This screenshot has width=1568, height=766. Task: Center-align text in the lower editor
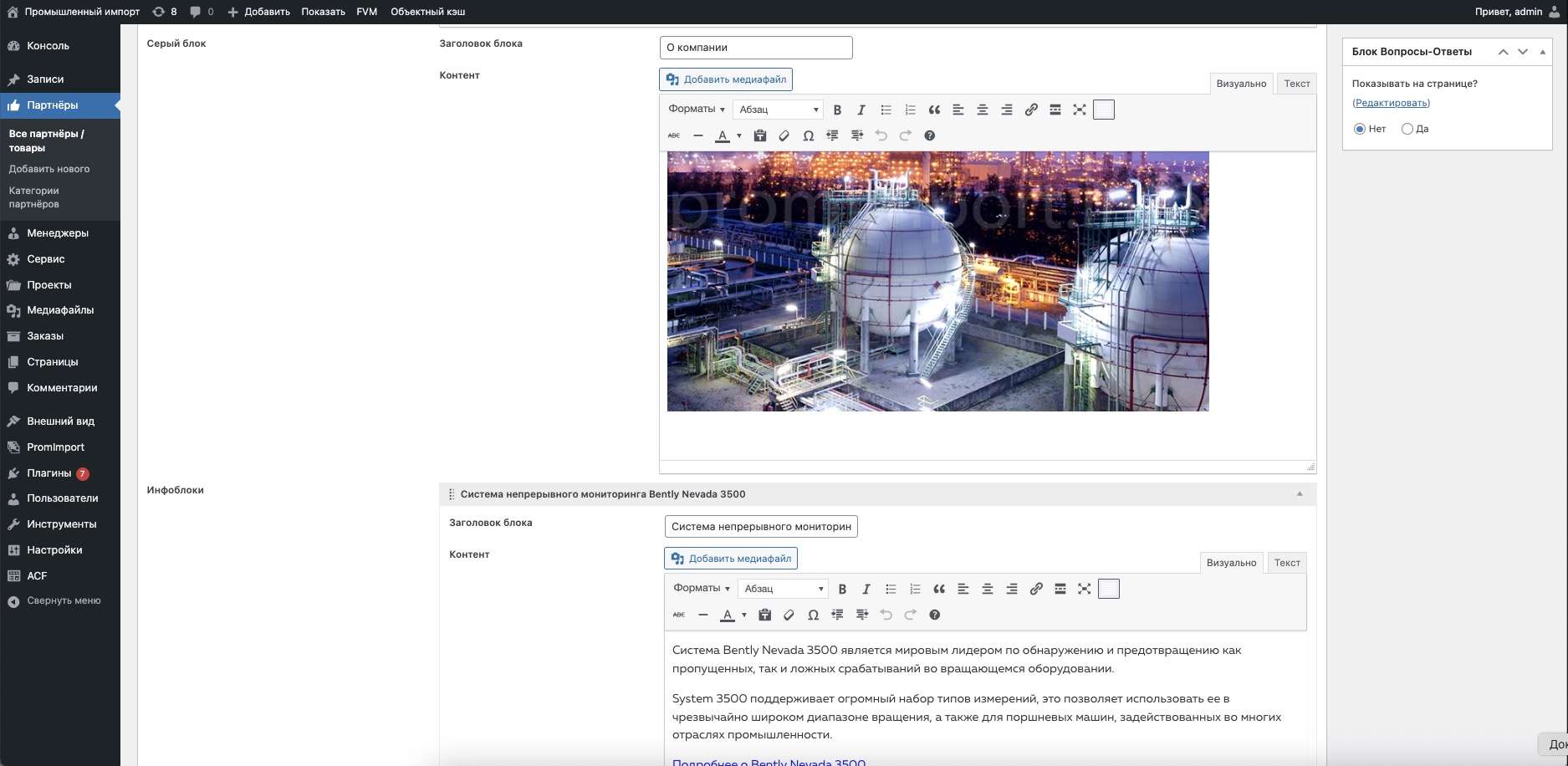pyautogui.click(x=988, y=589)
